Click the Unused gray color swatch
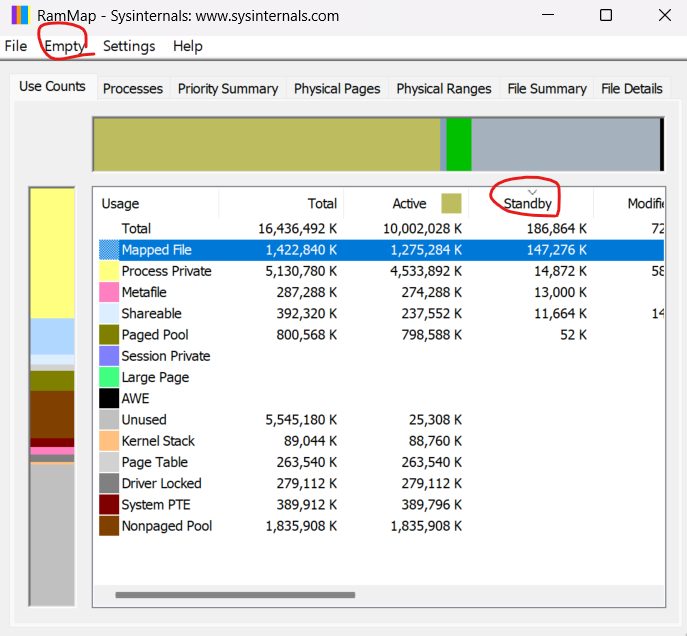Image resolution: width=687 pixels, height=636 pixels. (109, 420)
